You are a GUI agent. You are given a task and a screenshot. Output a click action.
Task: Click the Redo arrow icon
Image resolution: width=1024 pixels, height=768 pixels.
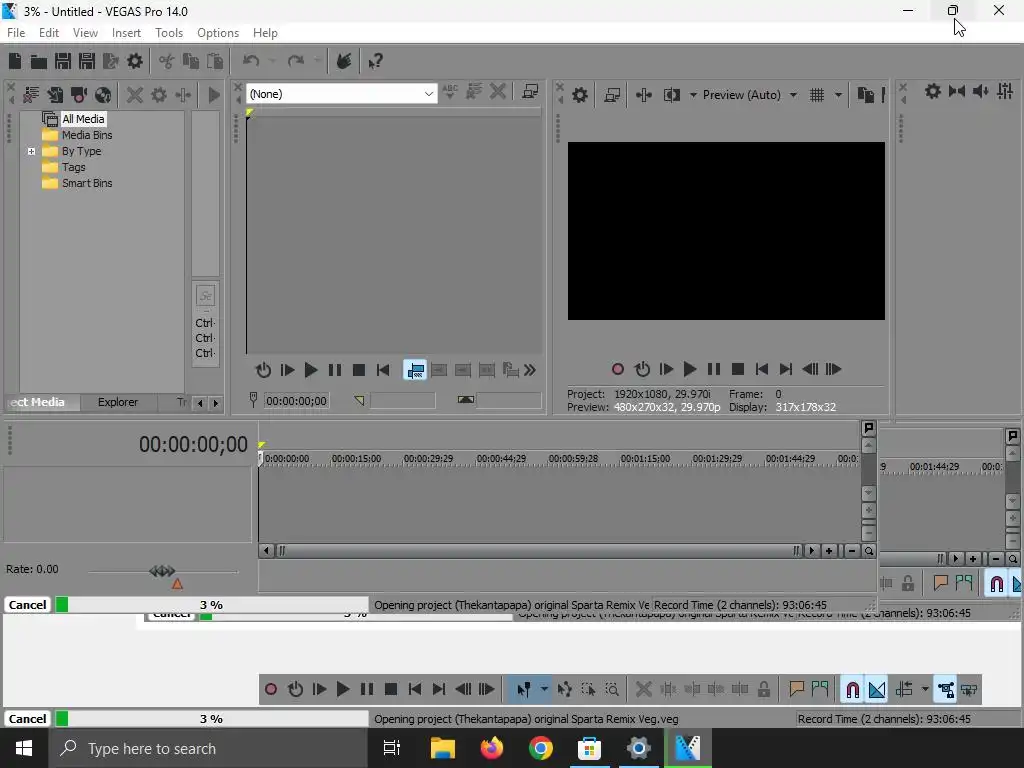point(296,61)
